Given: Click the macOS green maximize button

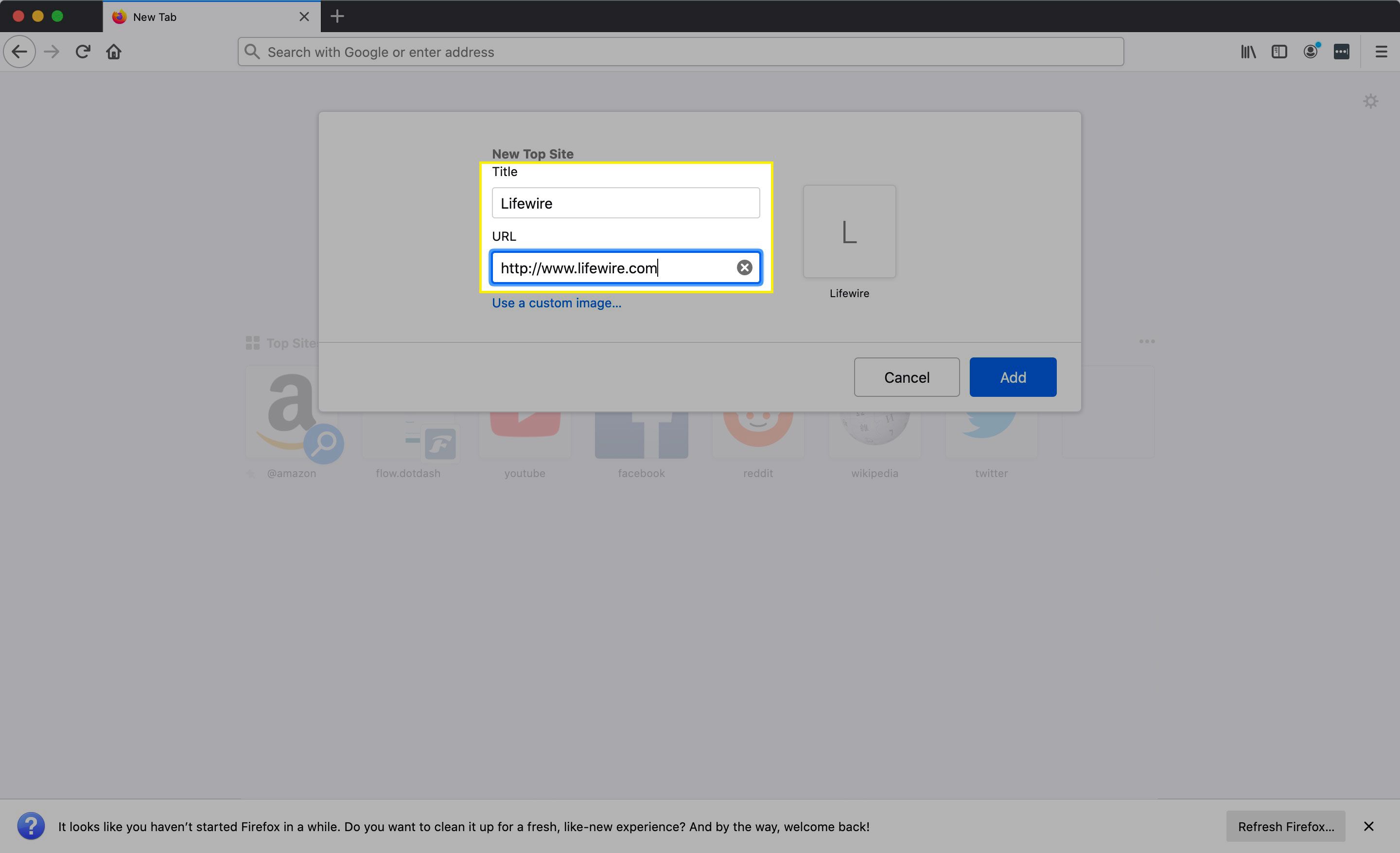Looking at the screenshot, I should pos(57,16).
